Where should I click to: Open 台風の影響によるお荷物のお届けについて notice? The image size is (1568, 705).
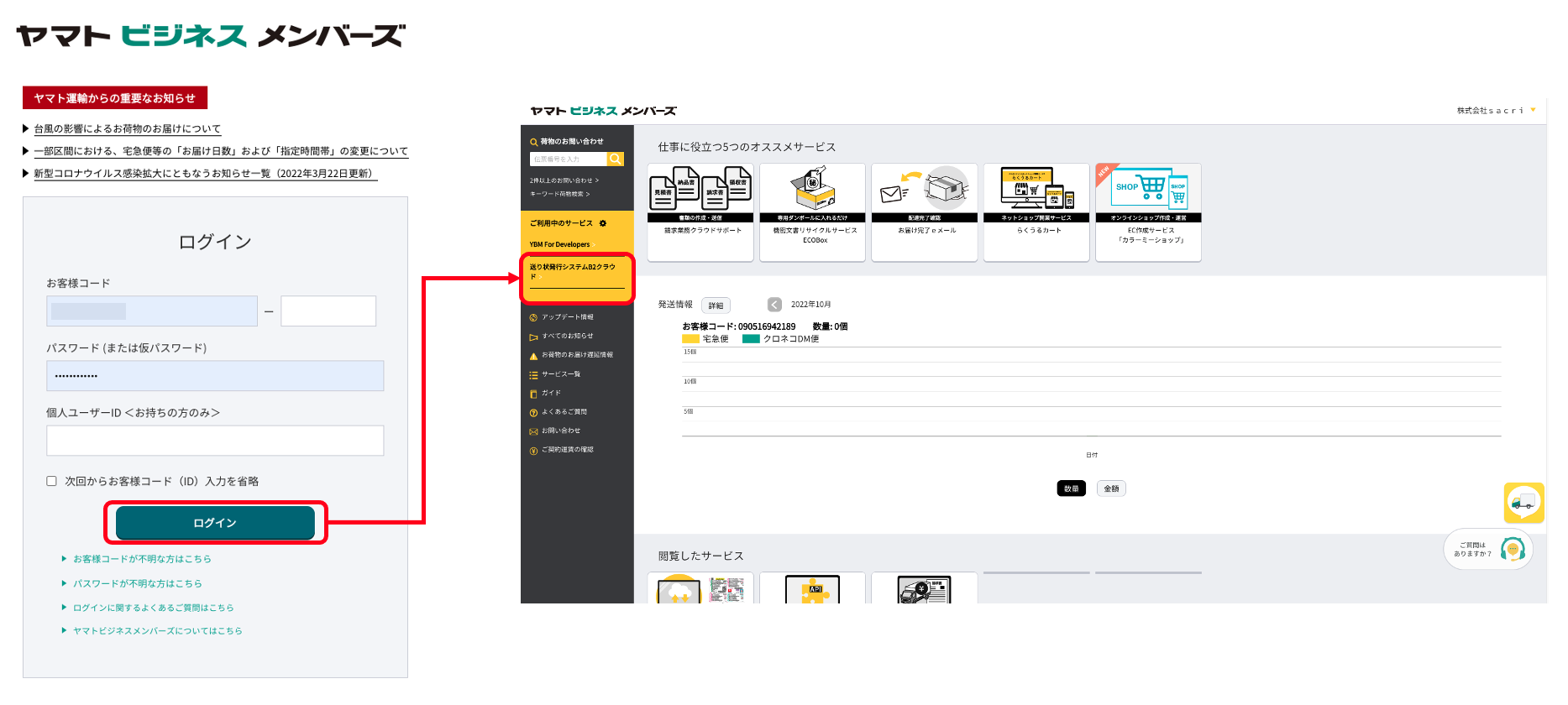pos(127,129)
